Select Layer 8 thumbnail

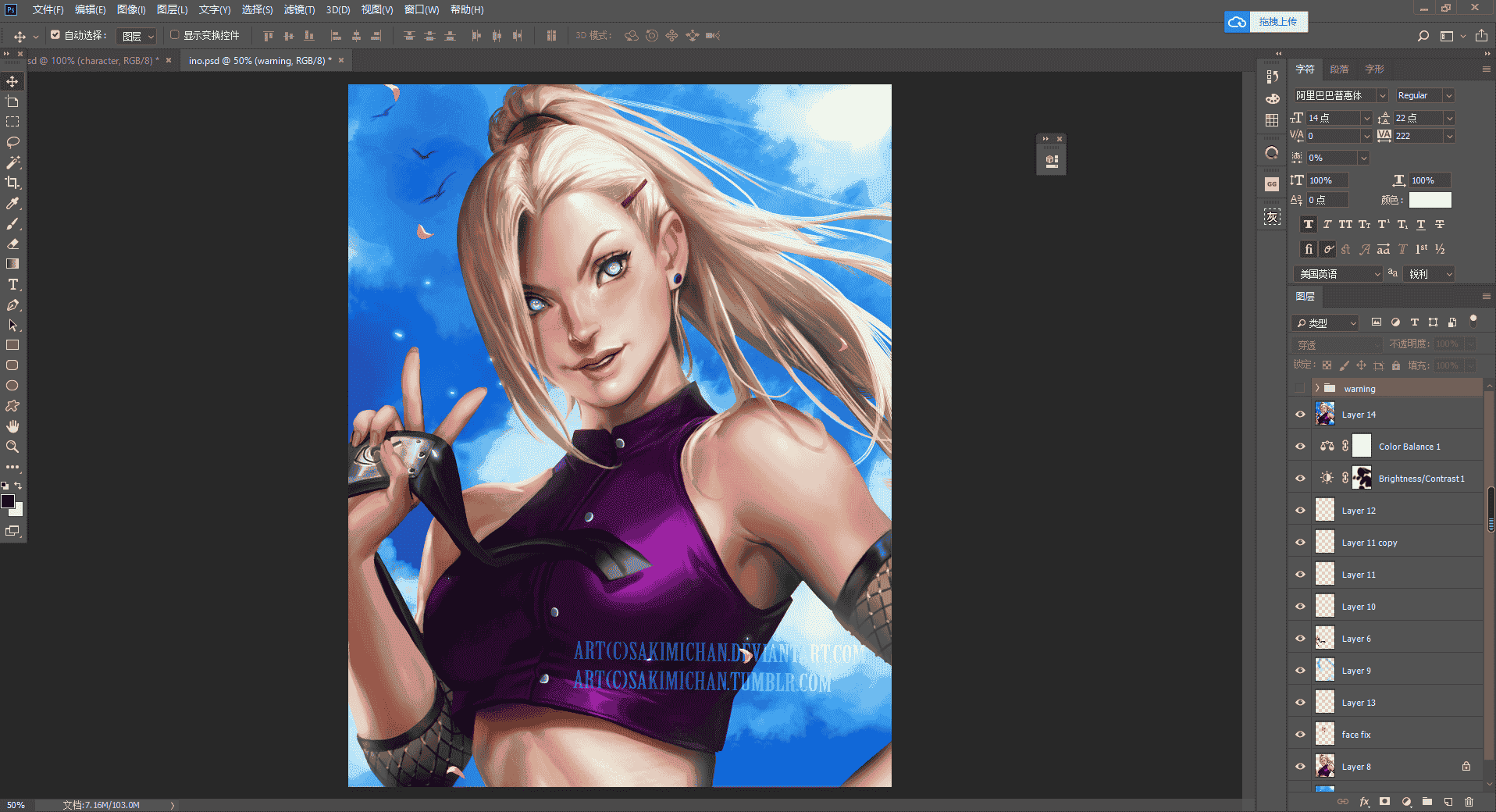click(1325, 767)
